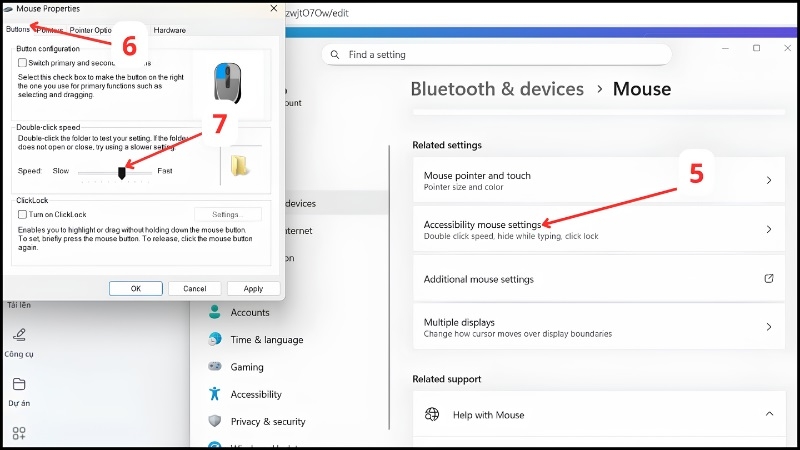Click OK in Mouse Properties
The image size is (800, 450).
point(136,288)
